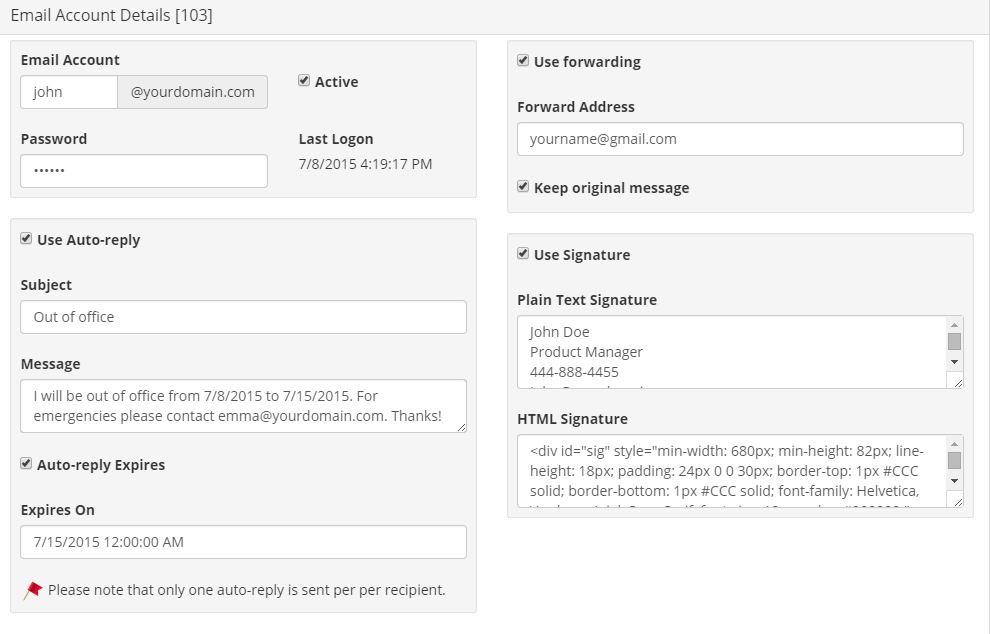
Task: Toggle the Use forwarding checkbox
Action: pos(523,61)
